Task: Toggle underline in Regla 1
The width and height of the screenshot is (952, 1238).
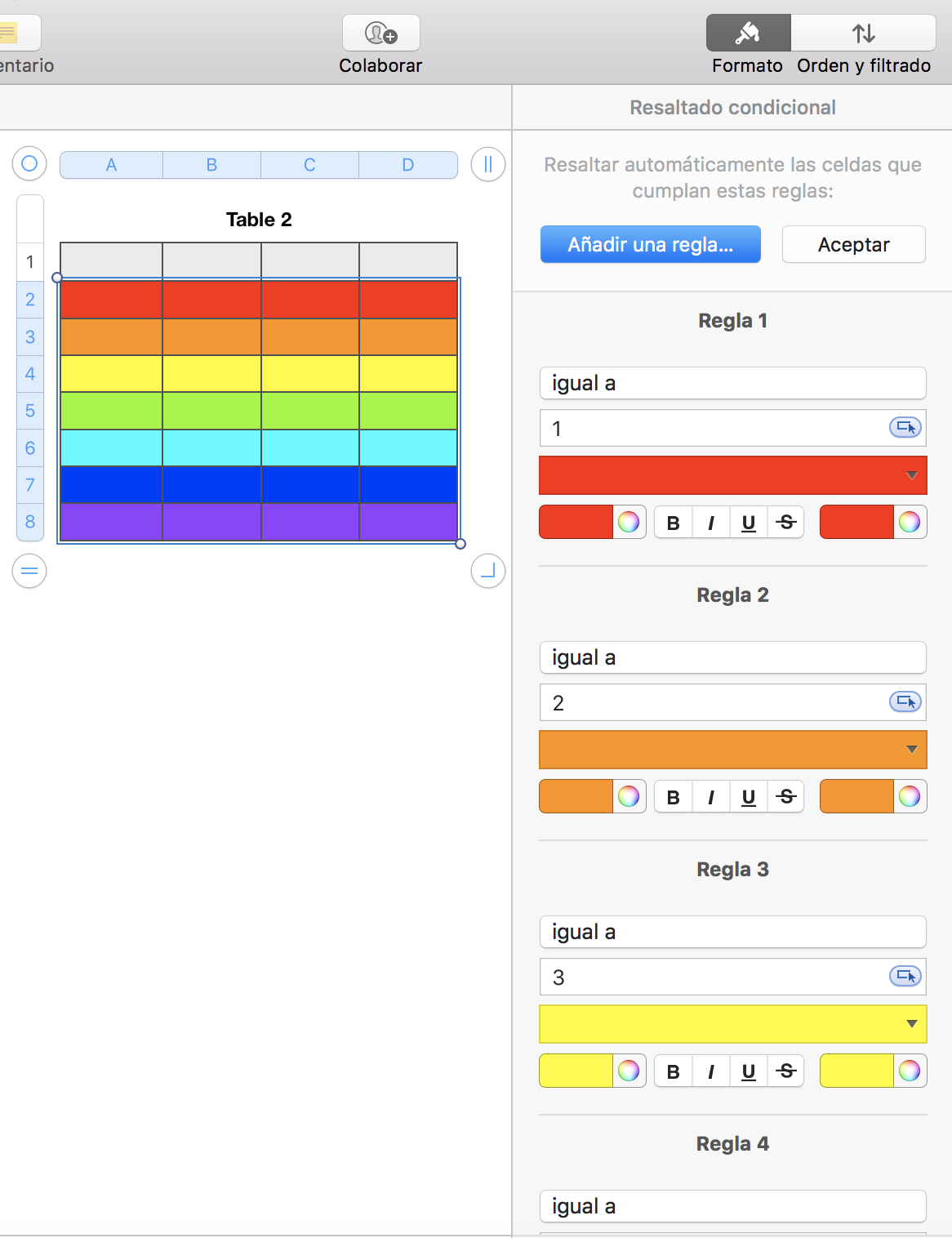Action: point(749,523)
